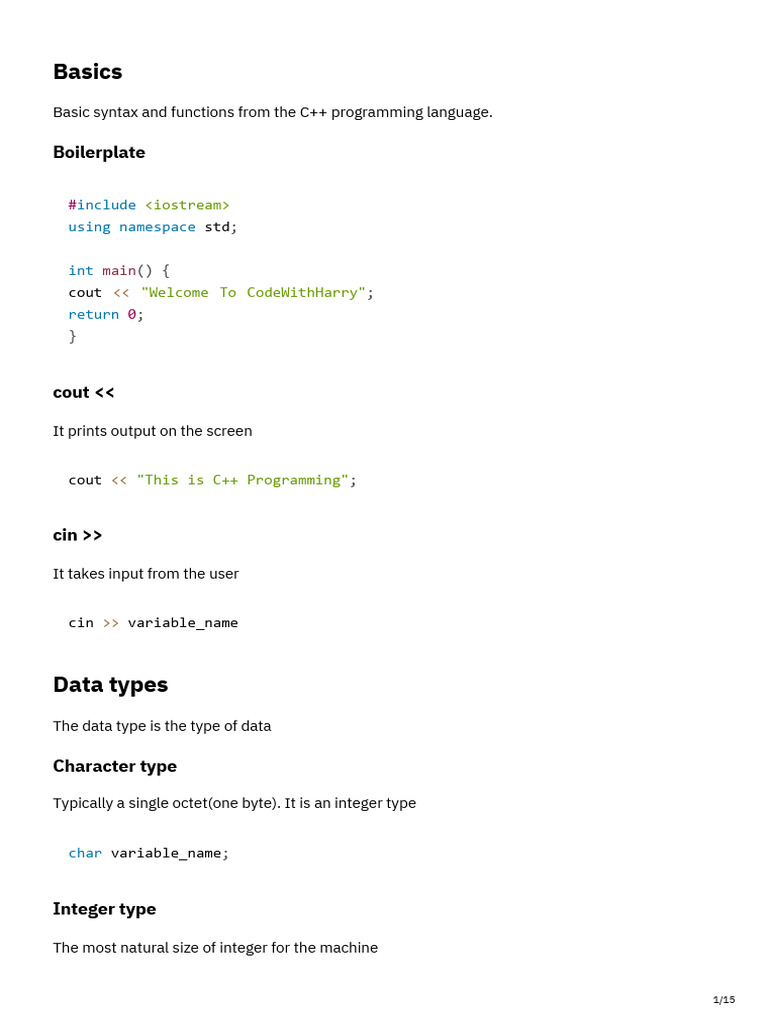768x1024 pixels.
Task: Click the "return 0;" statement
Action: tap(106, 314)
